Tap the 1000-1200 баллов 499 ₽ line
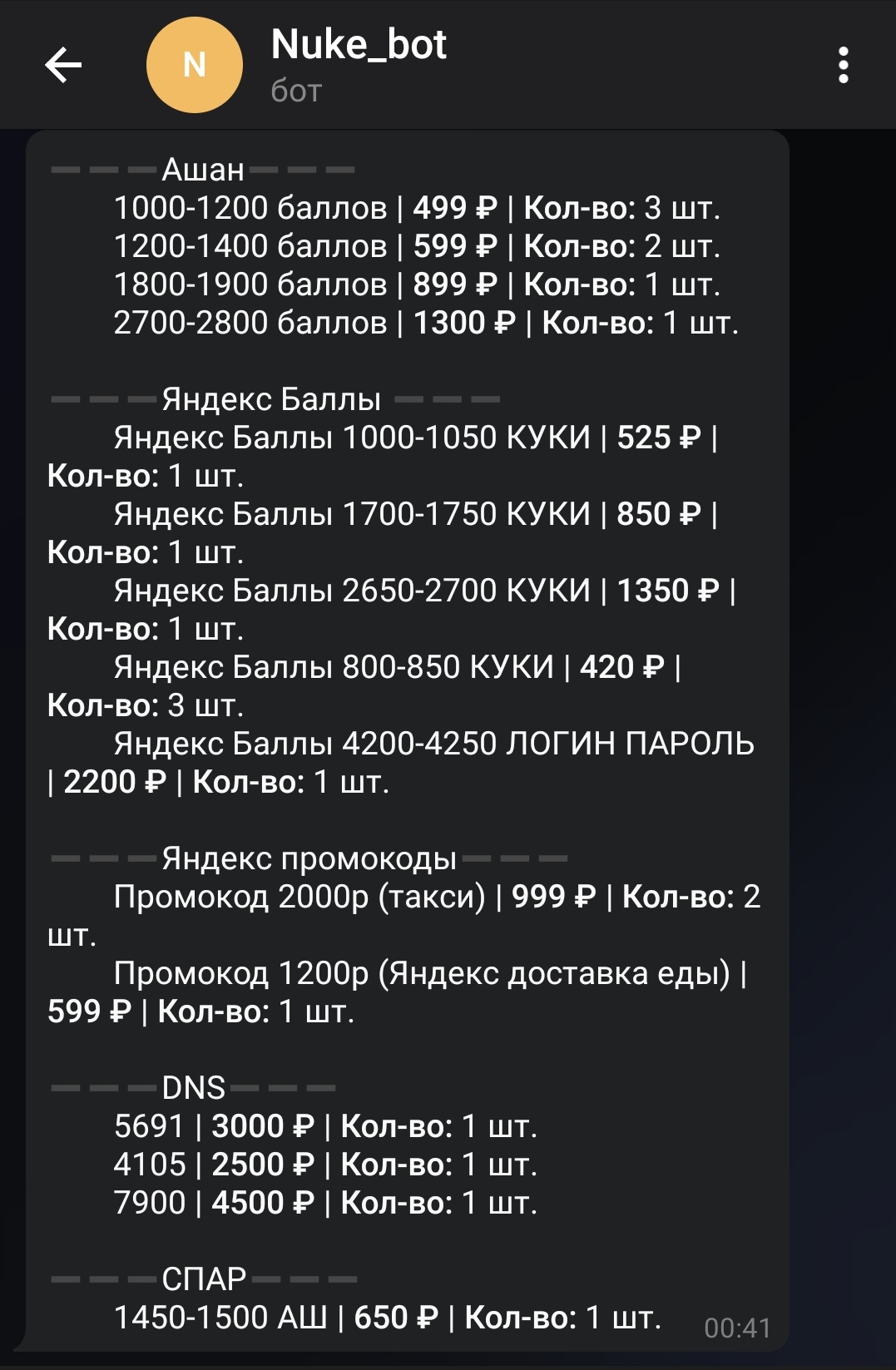 pyautogui.click(x=417, y=208)
